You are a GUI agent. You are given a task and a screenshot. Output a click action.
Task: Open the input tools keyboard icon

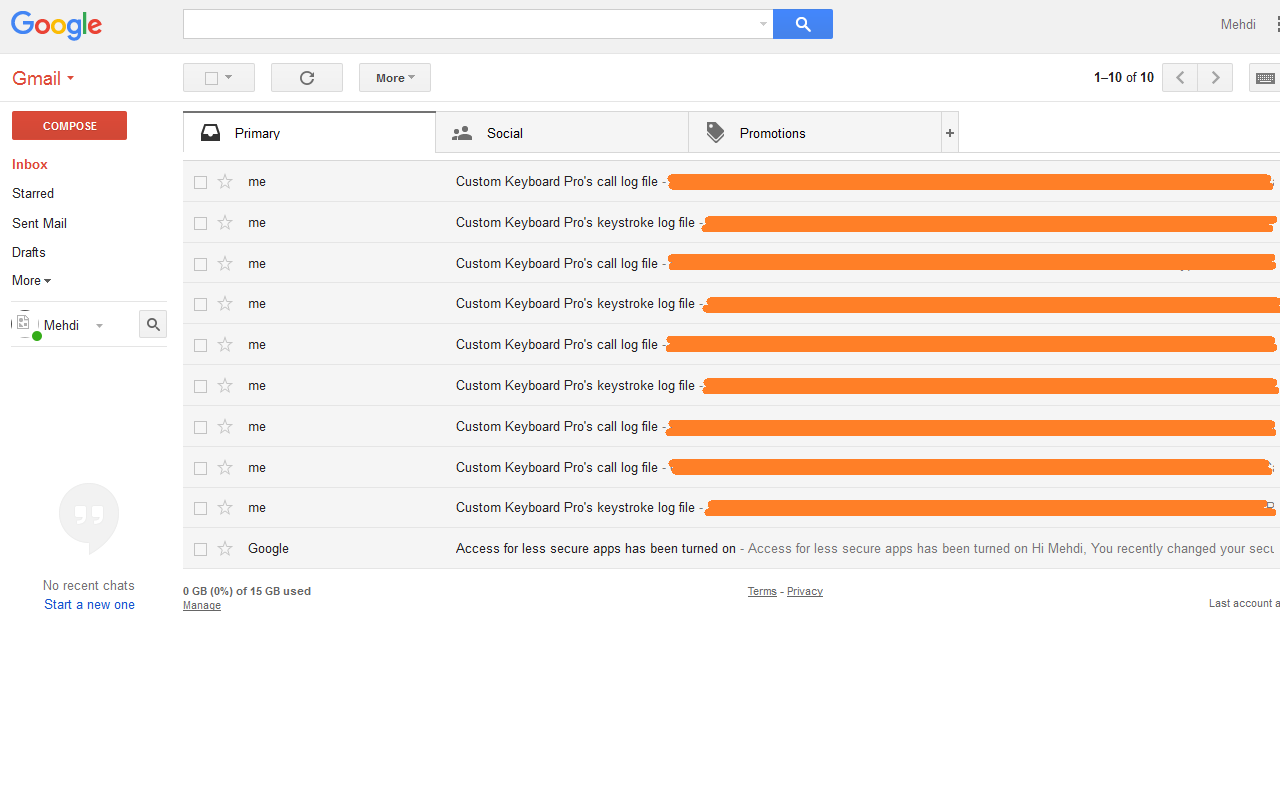(x=1264, y=78)
